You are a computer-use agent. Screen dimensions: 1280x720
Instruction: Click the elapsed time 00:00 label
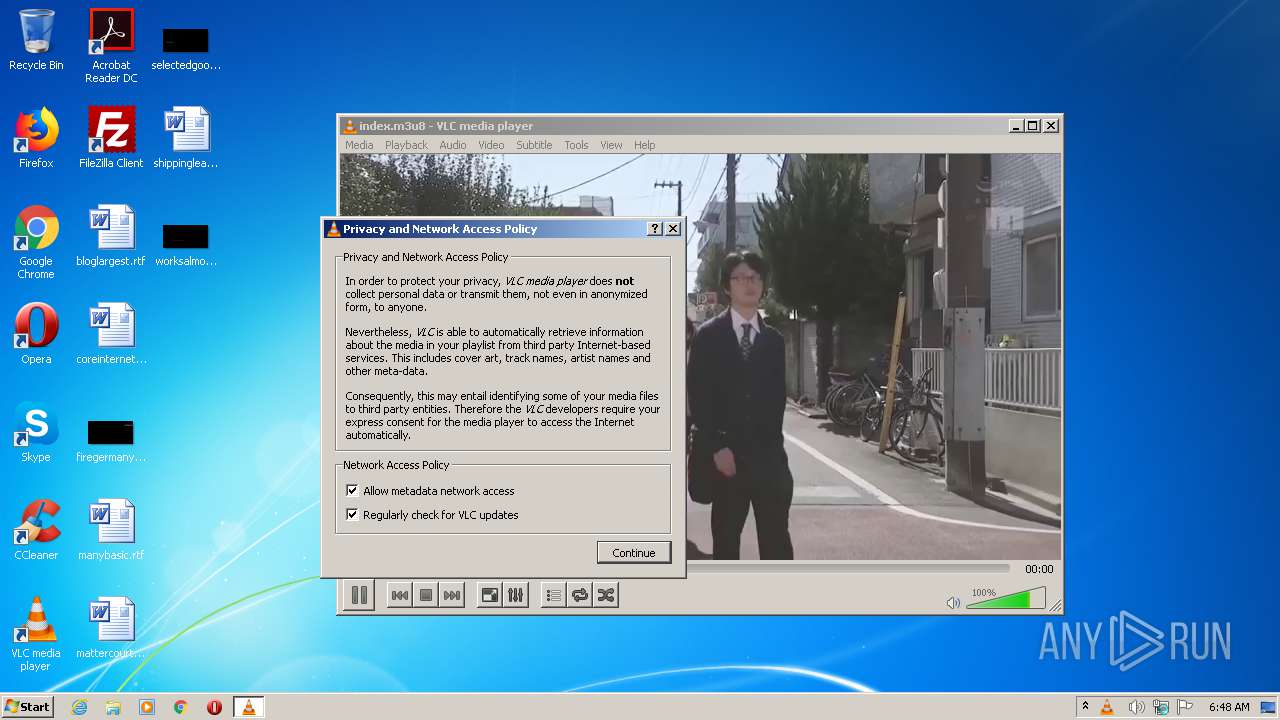(x=1039, y=569)
